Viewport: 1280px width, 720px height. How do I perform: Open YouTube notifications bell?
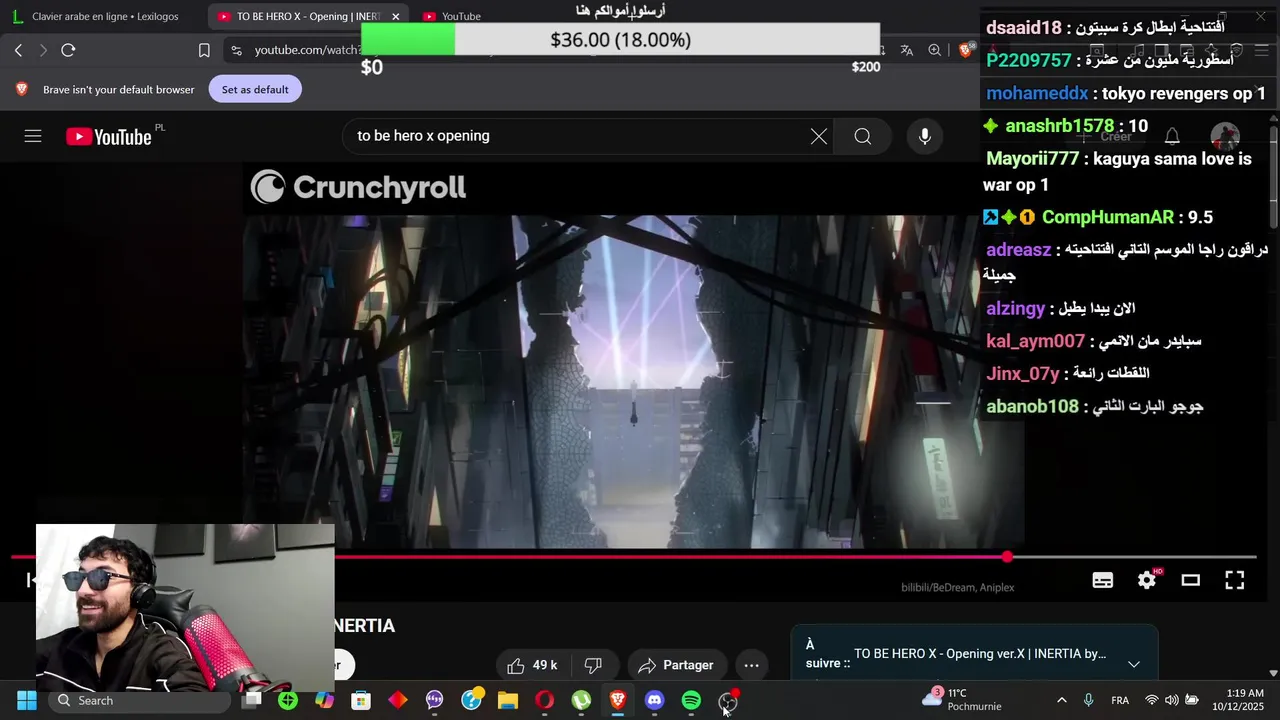(x=1172, y=136)
